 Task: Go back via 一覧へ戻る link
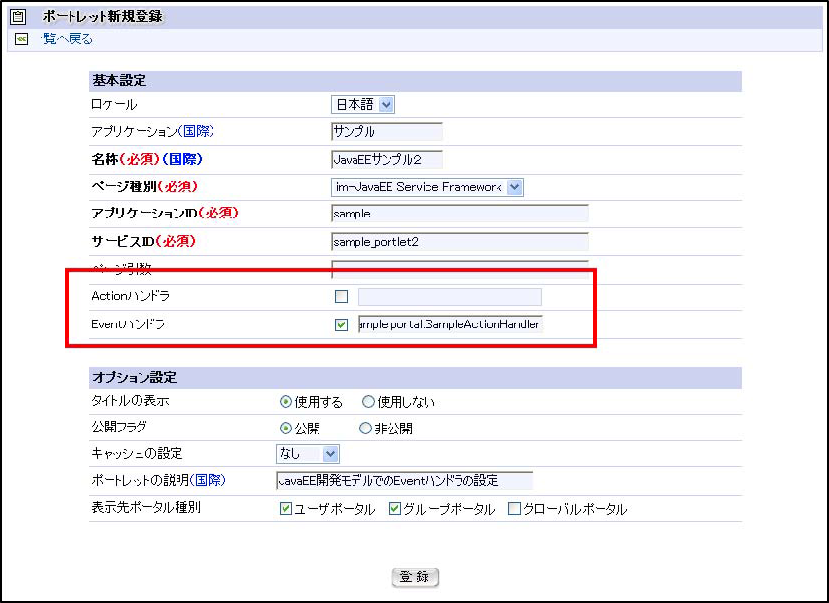(67, 39)
